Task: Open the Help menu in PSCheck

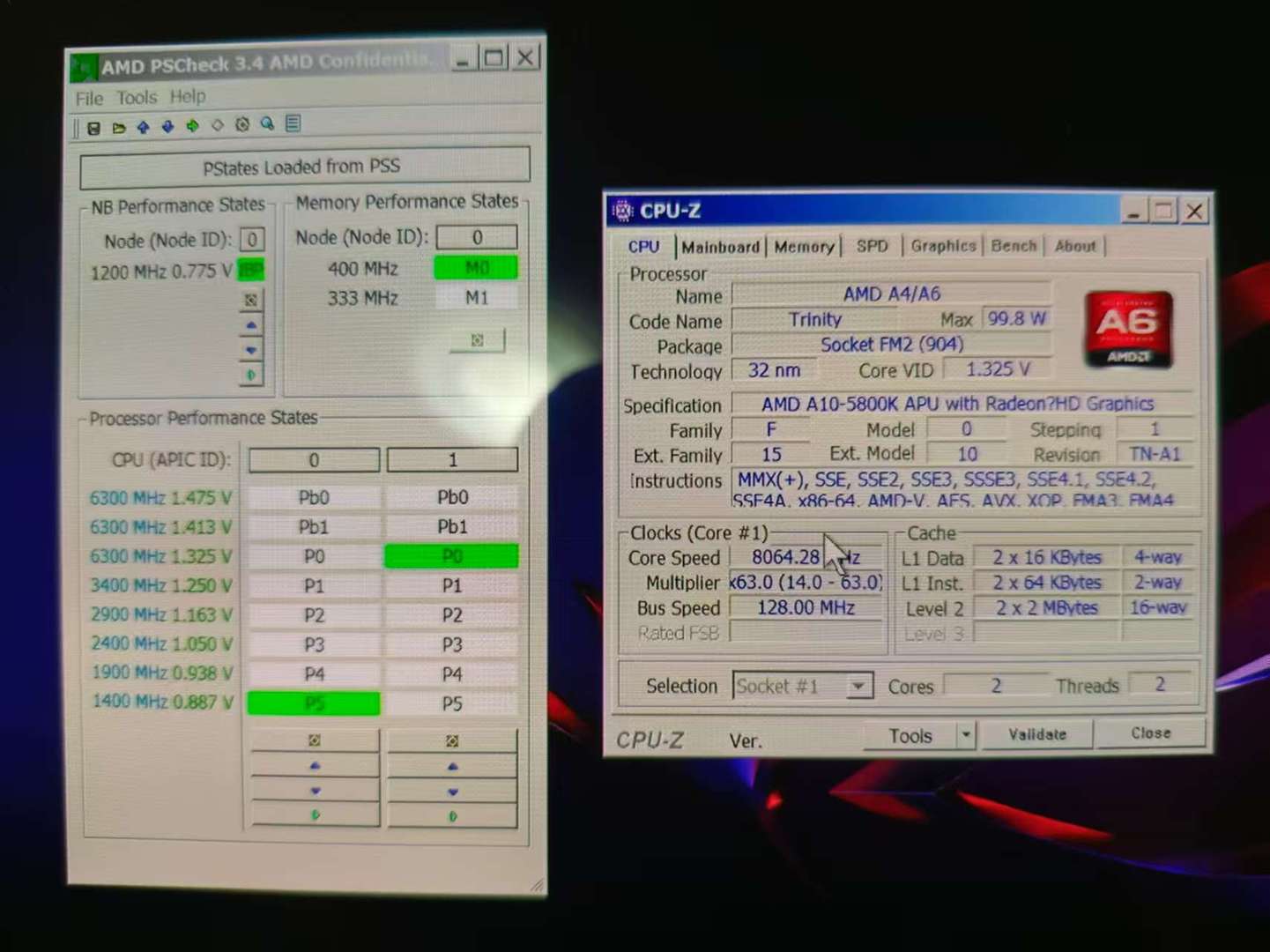Action: (188, 96)
